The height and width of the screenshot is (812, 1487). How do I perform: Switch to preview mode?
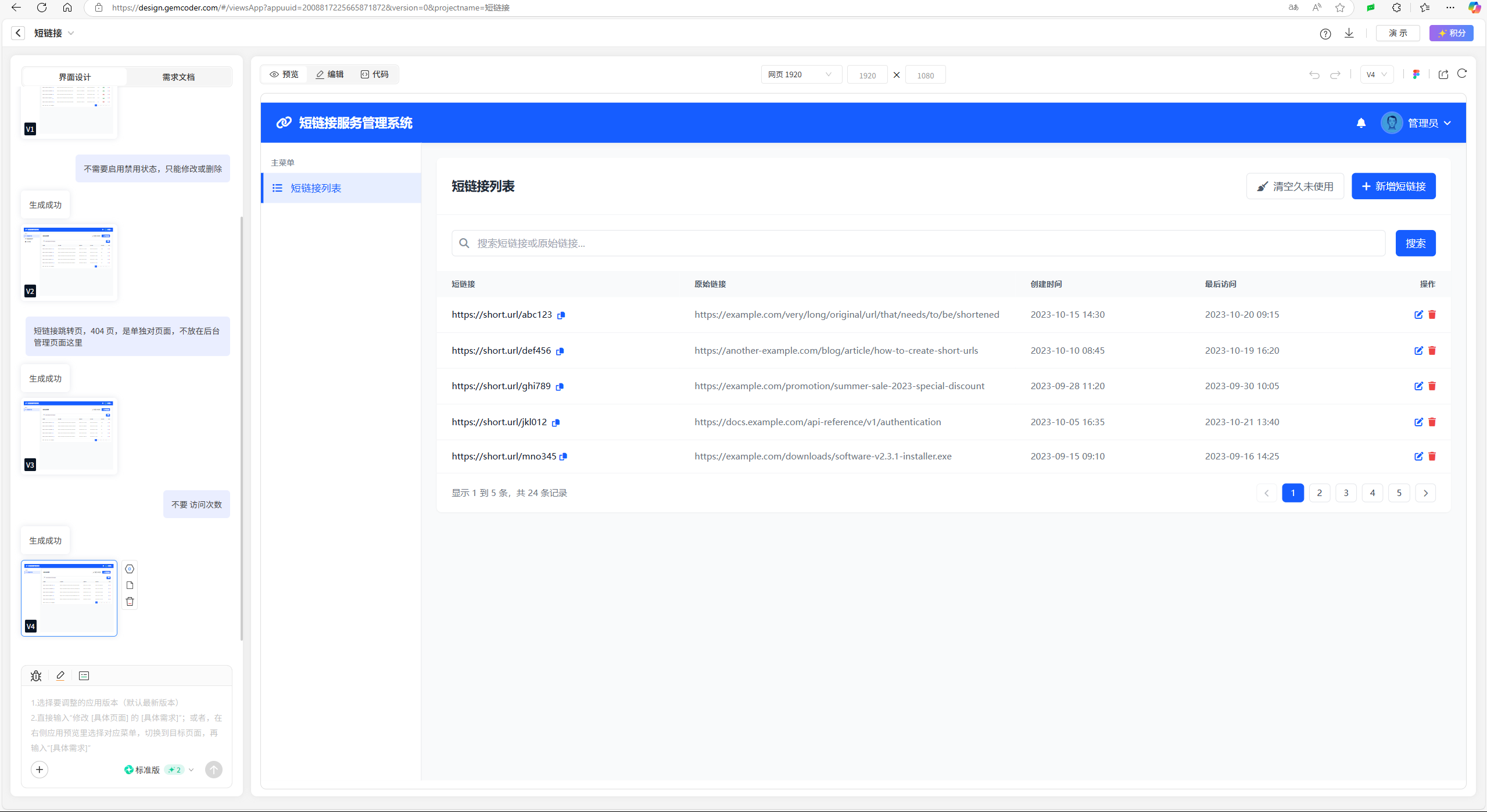(x=284, y=74)
